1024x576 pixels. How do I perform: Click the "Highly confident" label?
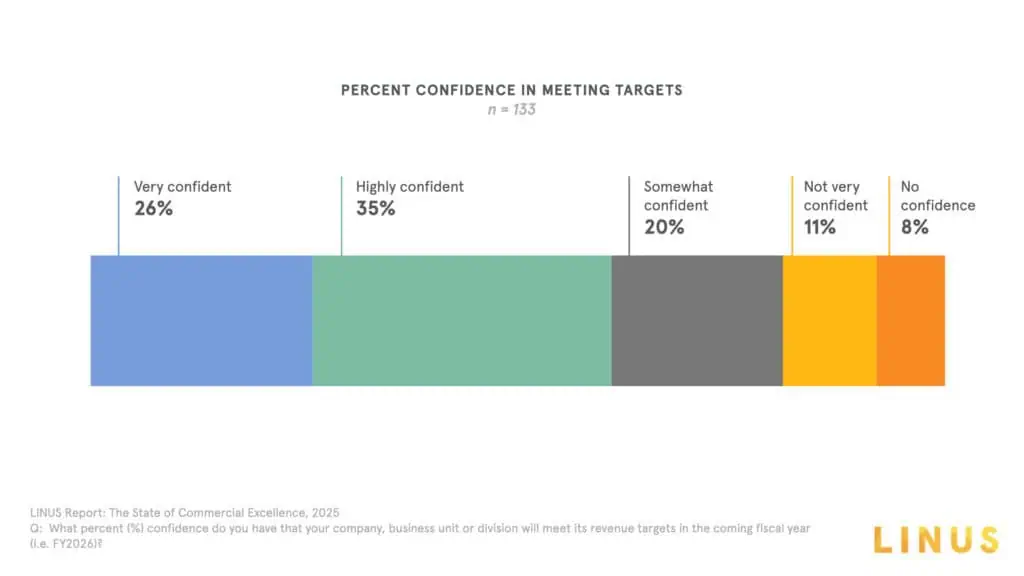pyautogui.click(x=410, y=187)
